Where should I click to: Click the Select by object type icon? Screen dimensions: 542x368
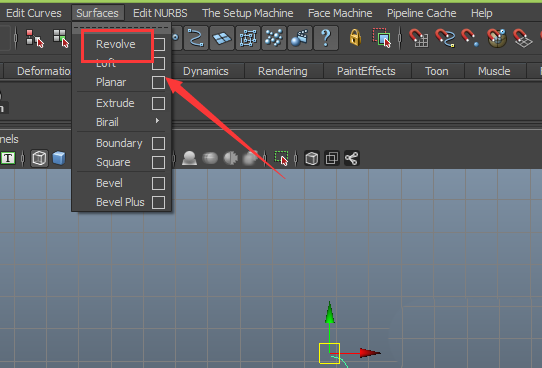61,38
